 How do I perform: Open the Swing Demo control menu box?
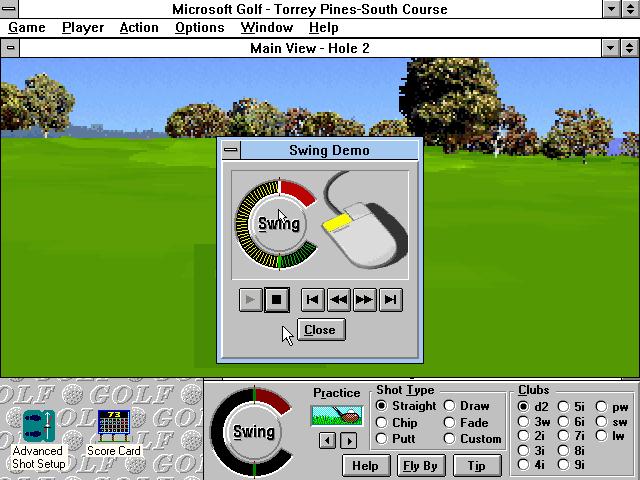231,150
